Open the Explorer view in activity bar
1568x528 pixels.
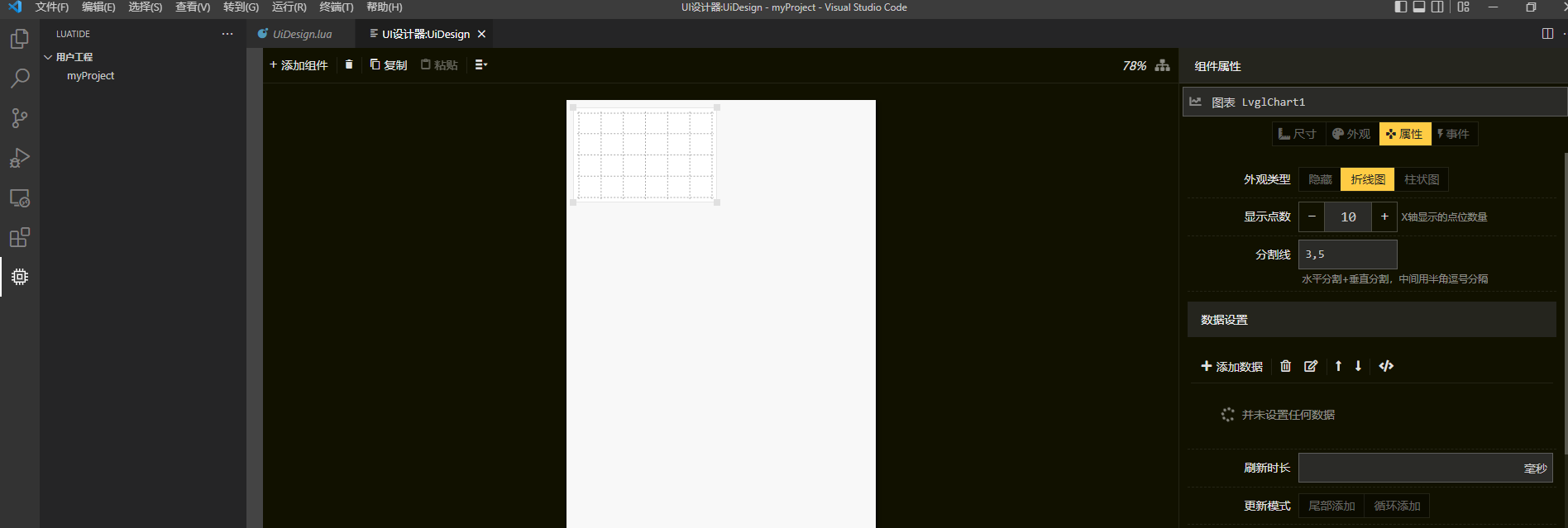[20, 39]
